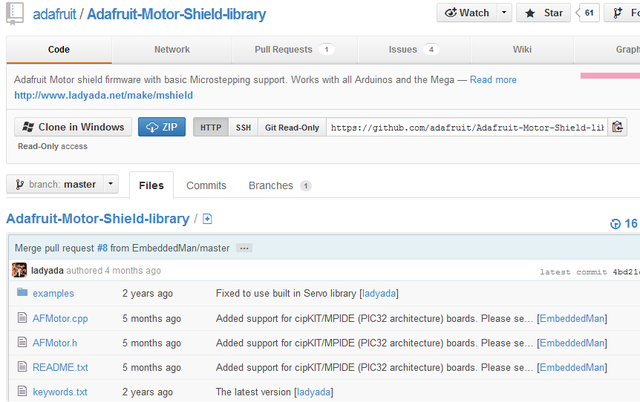
Task: Click the ladyada avatar thumbnail
Action: point(19,269)
